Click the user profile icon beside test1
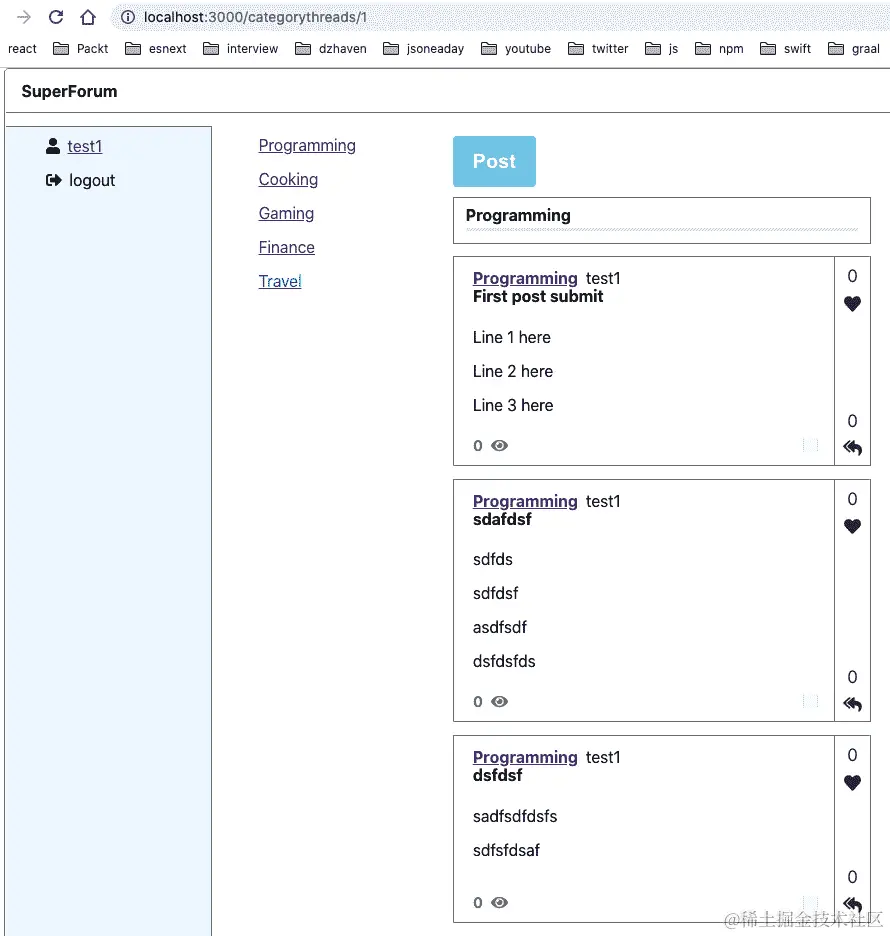This screenshot has height=936, width=890. click(x=53, y=146)
